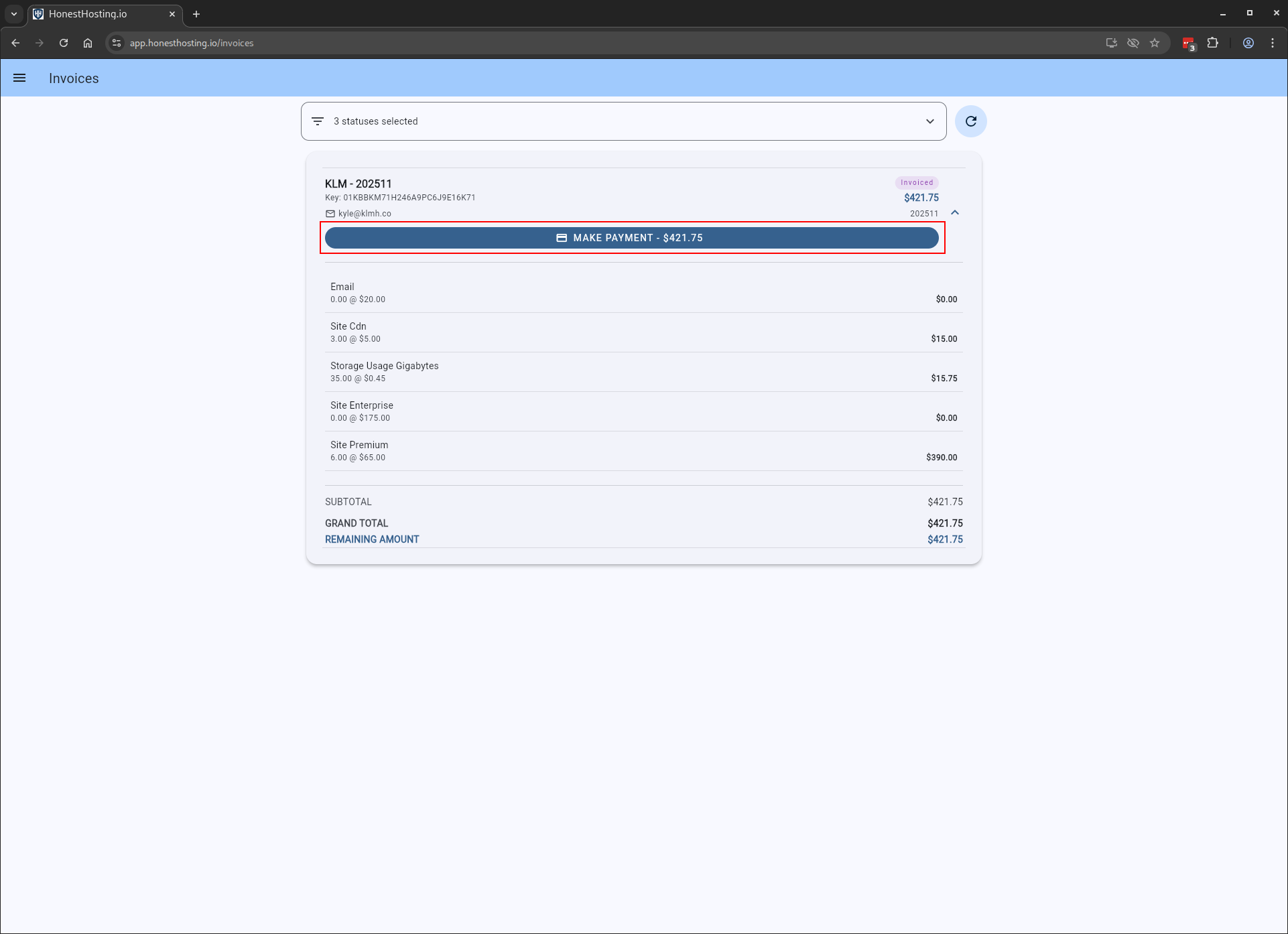Click the red extension icon with badge

1188,44
